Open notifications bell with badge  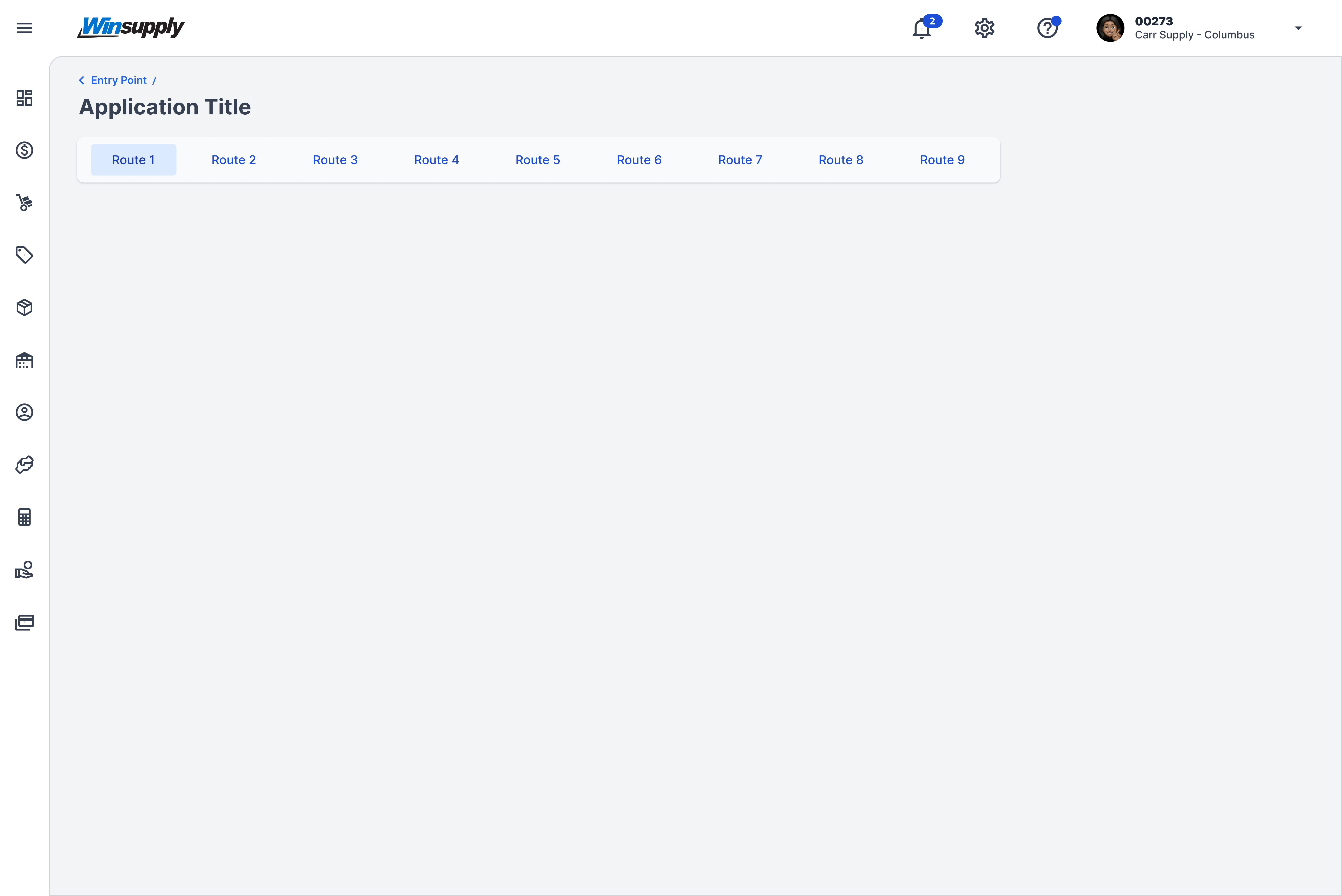921,28
